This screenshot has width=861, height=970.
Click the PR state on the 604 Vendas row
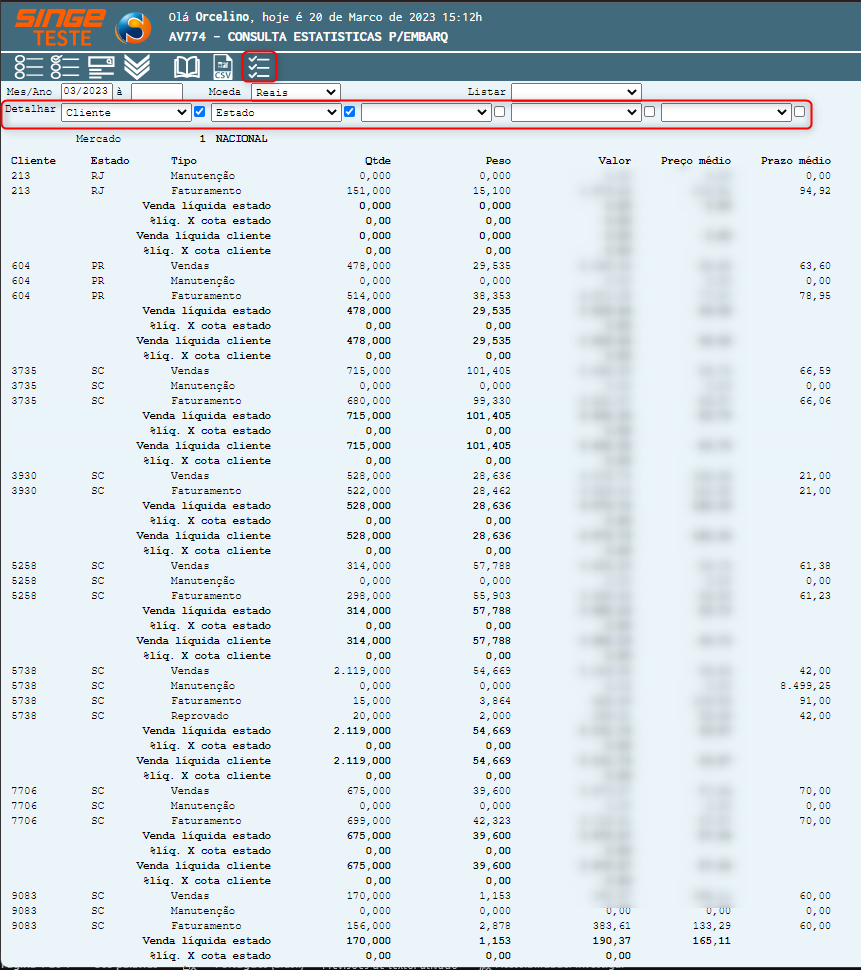98,266
